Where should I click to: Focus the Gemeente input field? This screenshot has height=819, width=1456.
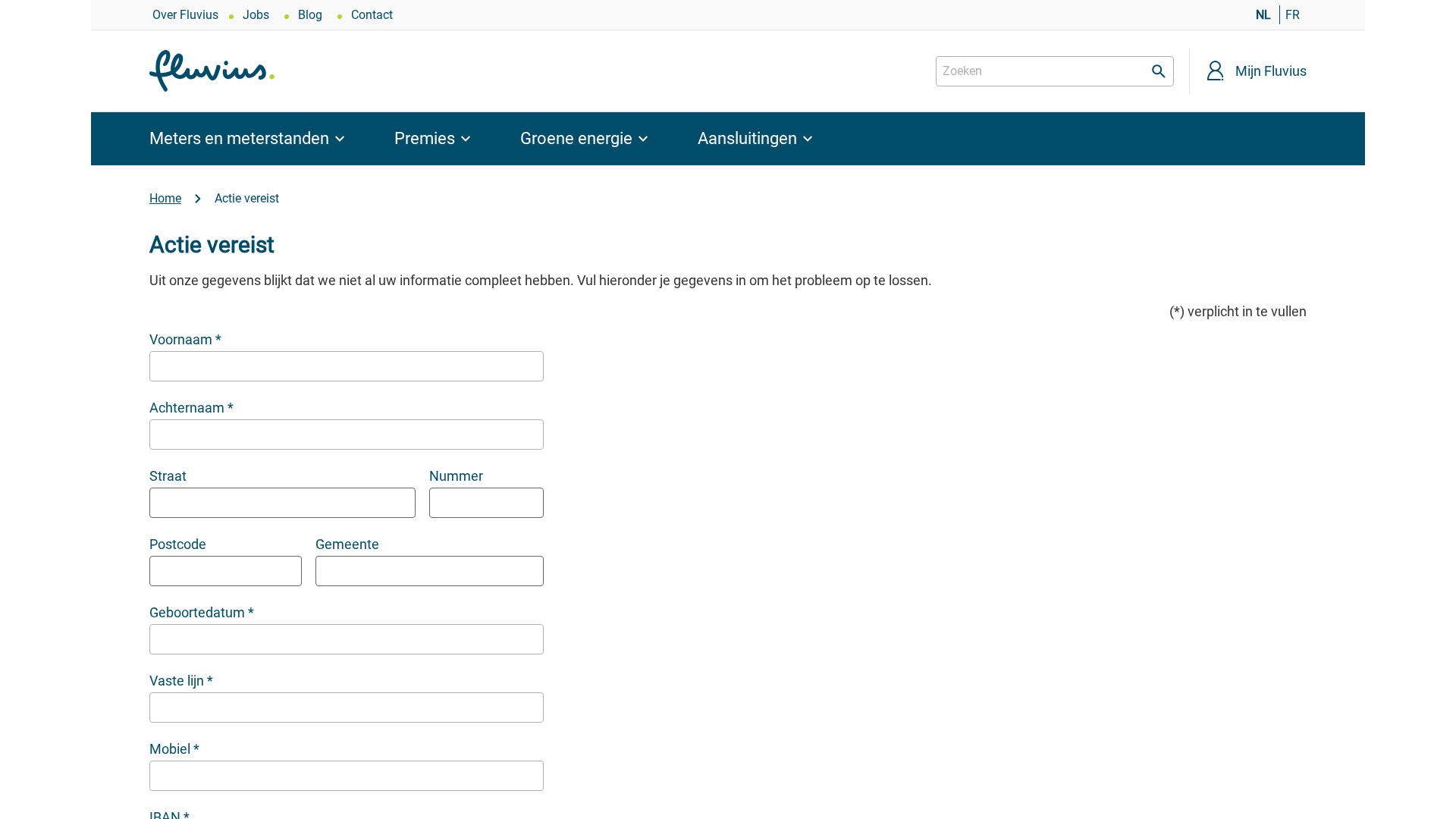[429, 571]
